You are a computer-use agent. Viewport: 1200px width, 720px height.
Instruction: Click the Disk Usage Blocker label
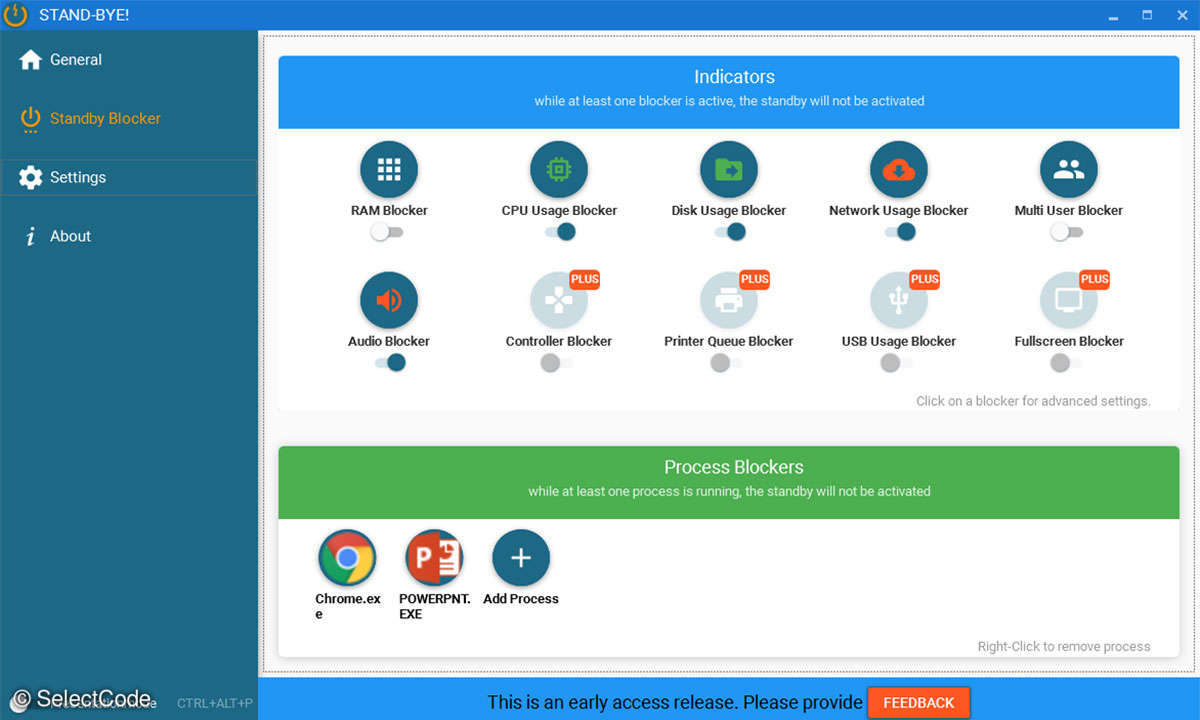[x=729, y=211]
